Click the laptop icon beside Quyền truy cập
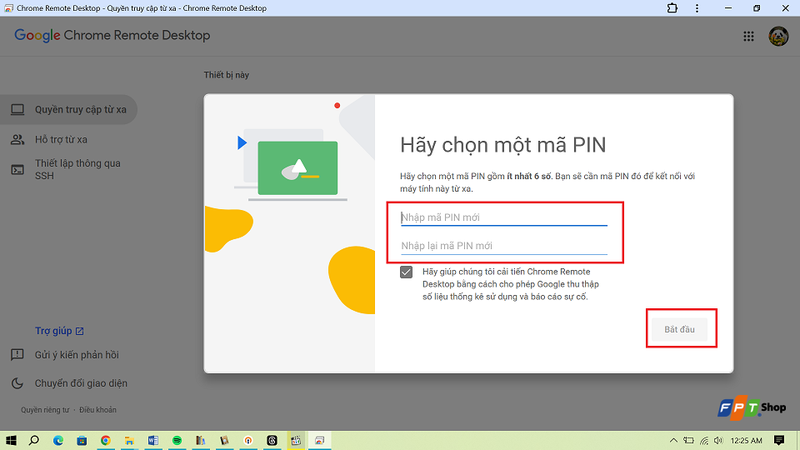 pyautogui.click(x=17, y=110)
